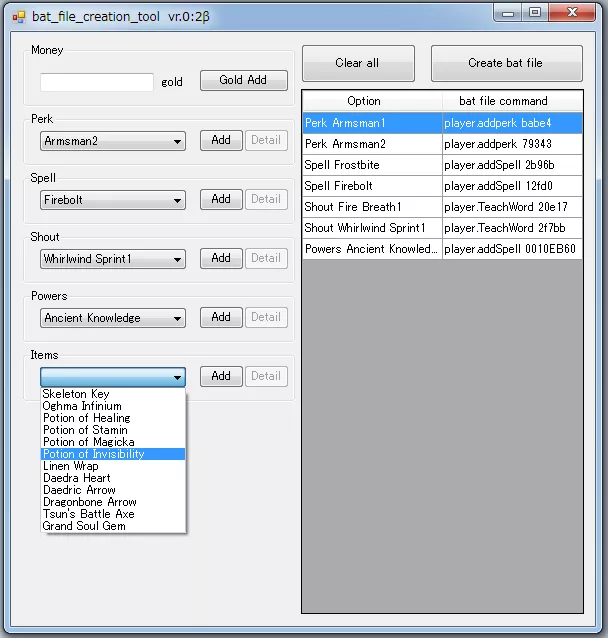This screenshot has height=638, width=608.
Task: Select Daedric Arrow from Items list
Action: tap(113, 490)
